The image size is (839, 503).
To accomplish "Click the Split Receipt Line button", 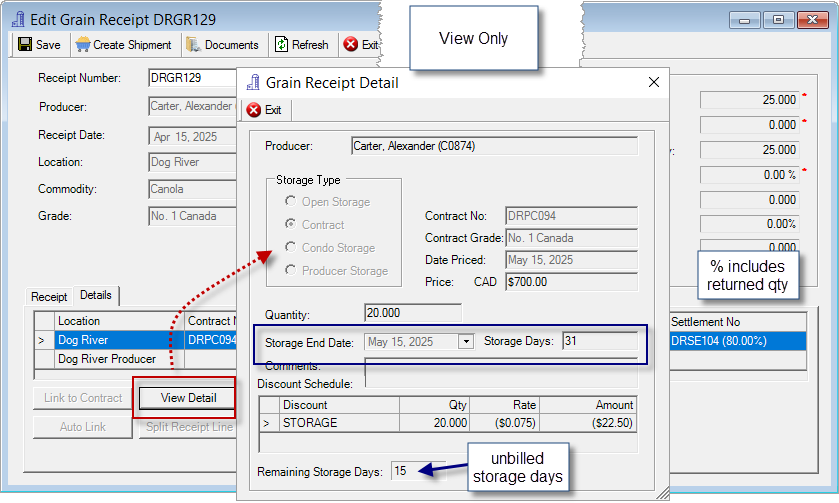I will [188, 426].
